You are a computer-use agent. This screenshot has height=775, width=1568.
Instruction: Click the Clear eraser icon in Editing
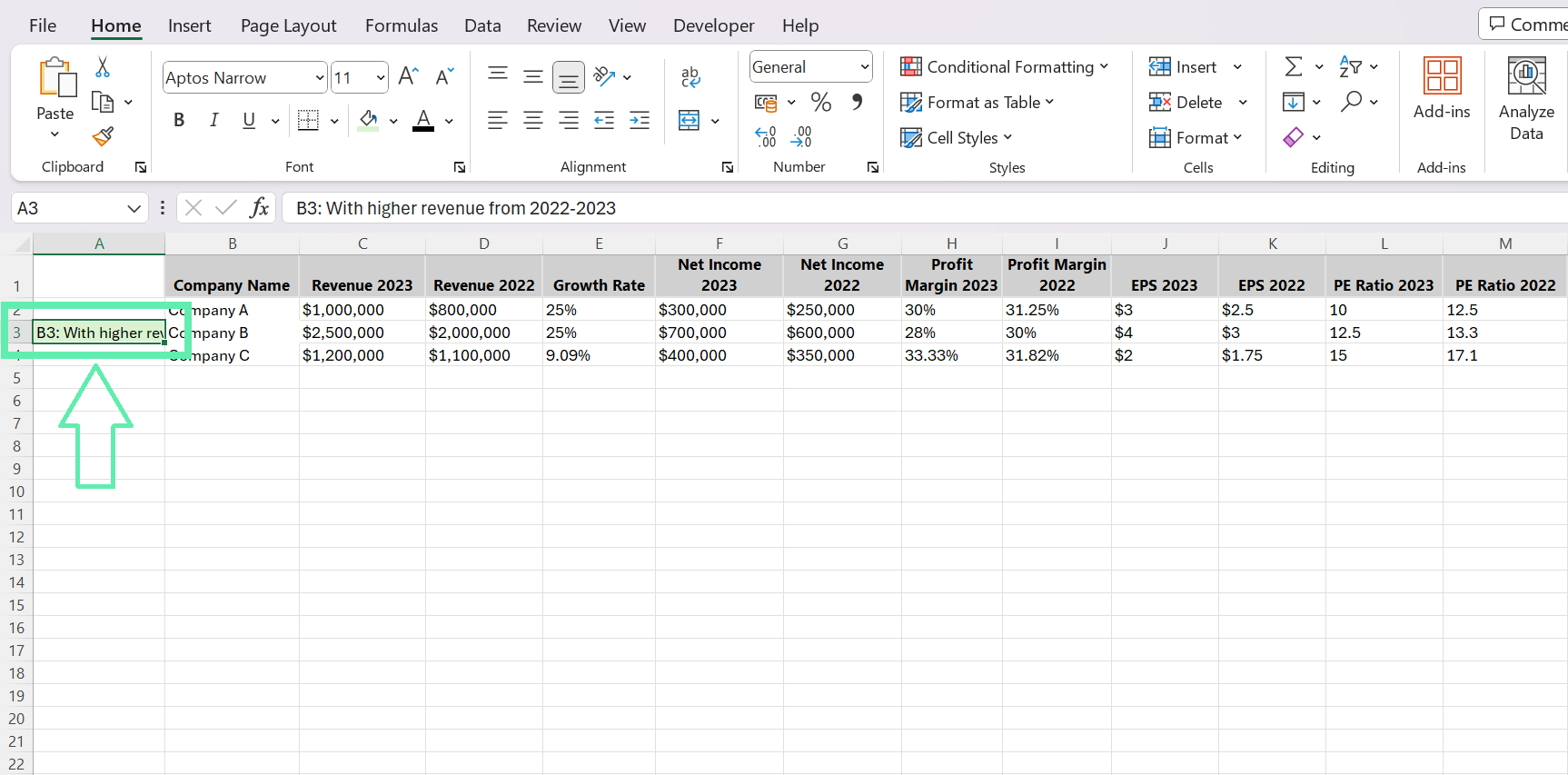(1294, 137)
